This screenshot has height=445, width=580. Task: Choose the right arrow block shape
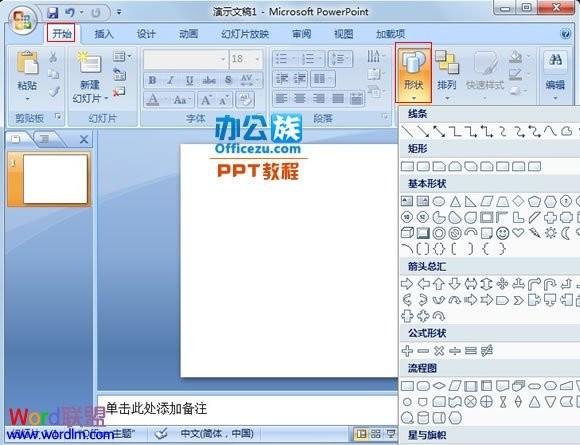[x=407, y=284]
